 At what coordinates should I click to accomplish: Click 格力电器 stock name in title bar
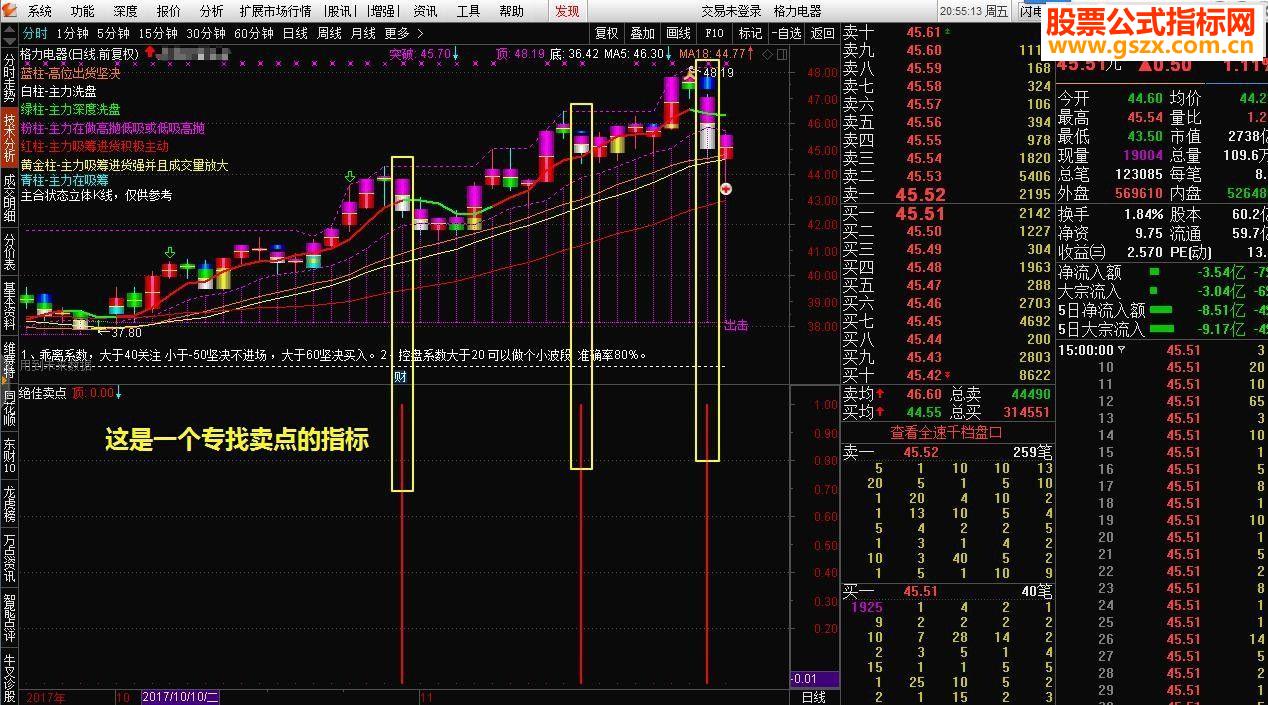tap(797, 11)
